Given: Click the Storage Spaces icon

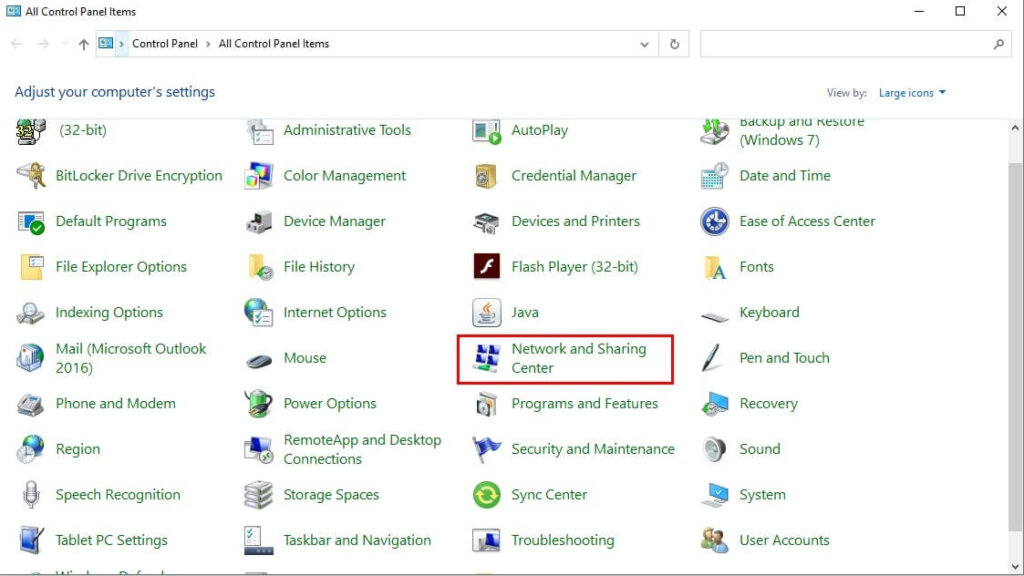Looking at the screenshot, I should pyautogui.click(x=259, y=494).
